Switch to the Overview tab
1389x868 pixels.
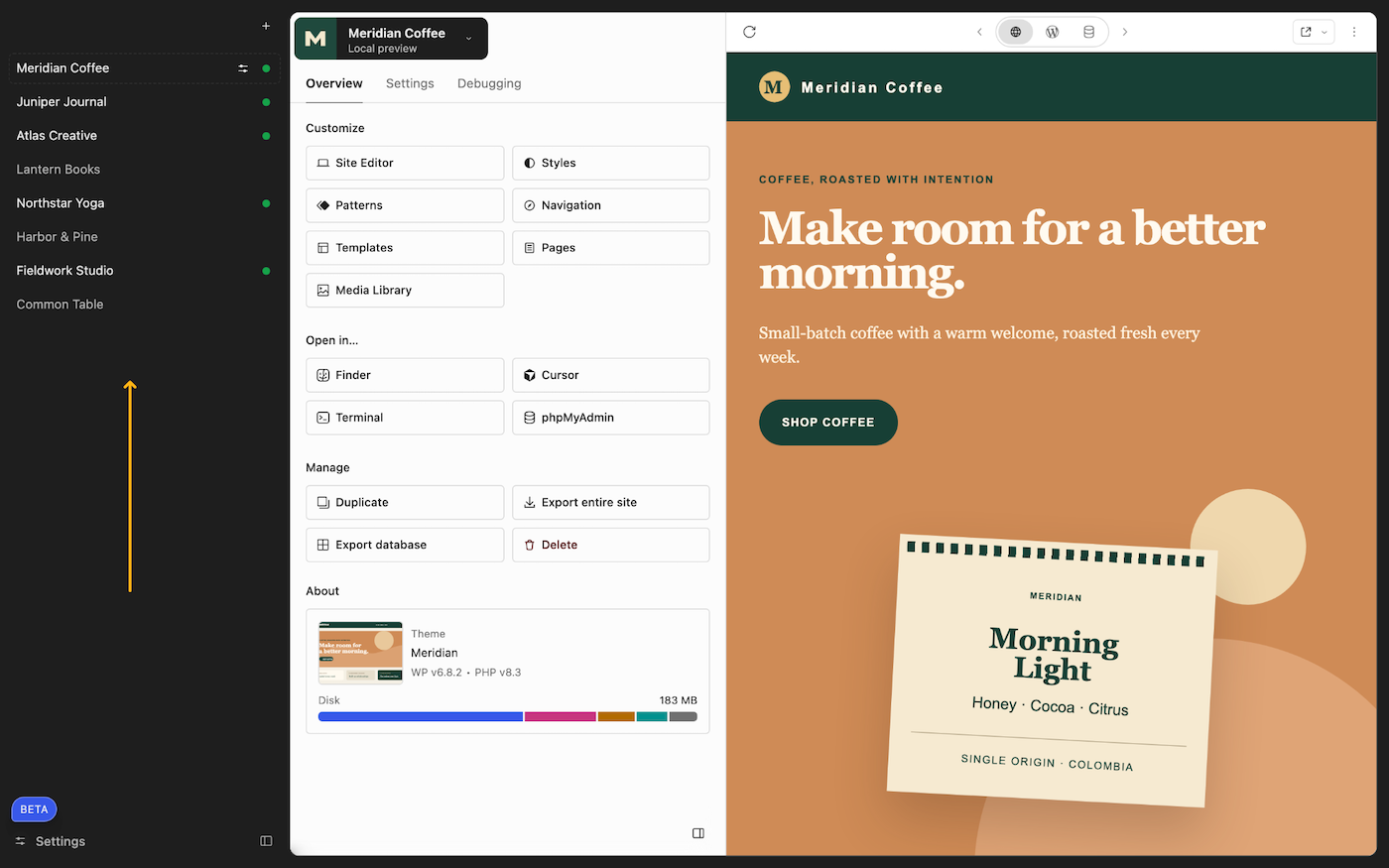point(334,83)
